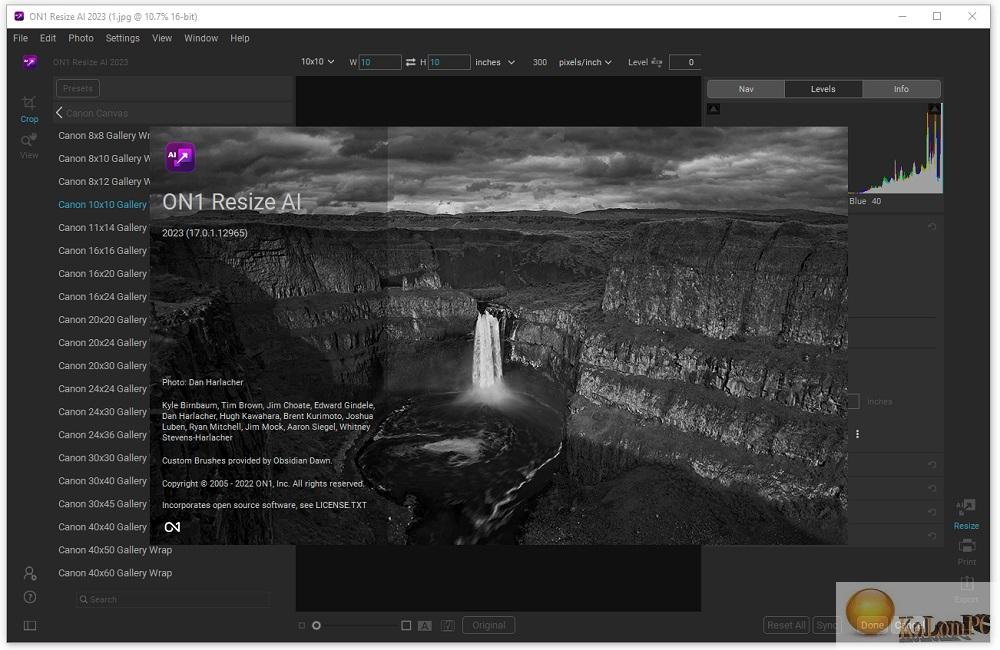Viewport: 1000px width, 650px height.
Task: Open the View menu
Action: coord(162,38)
